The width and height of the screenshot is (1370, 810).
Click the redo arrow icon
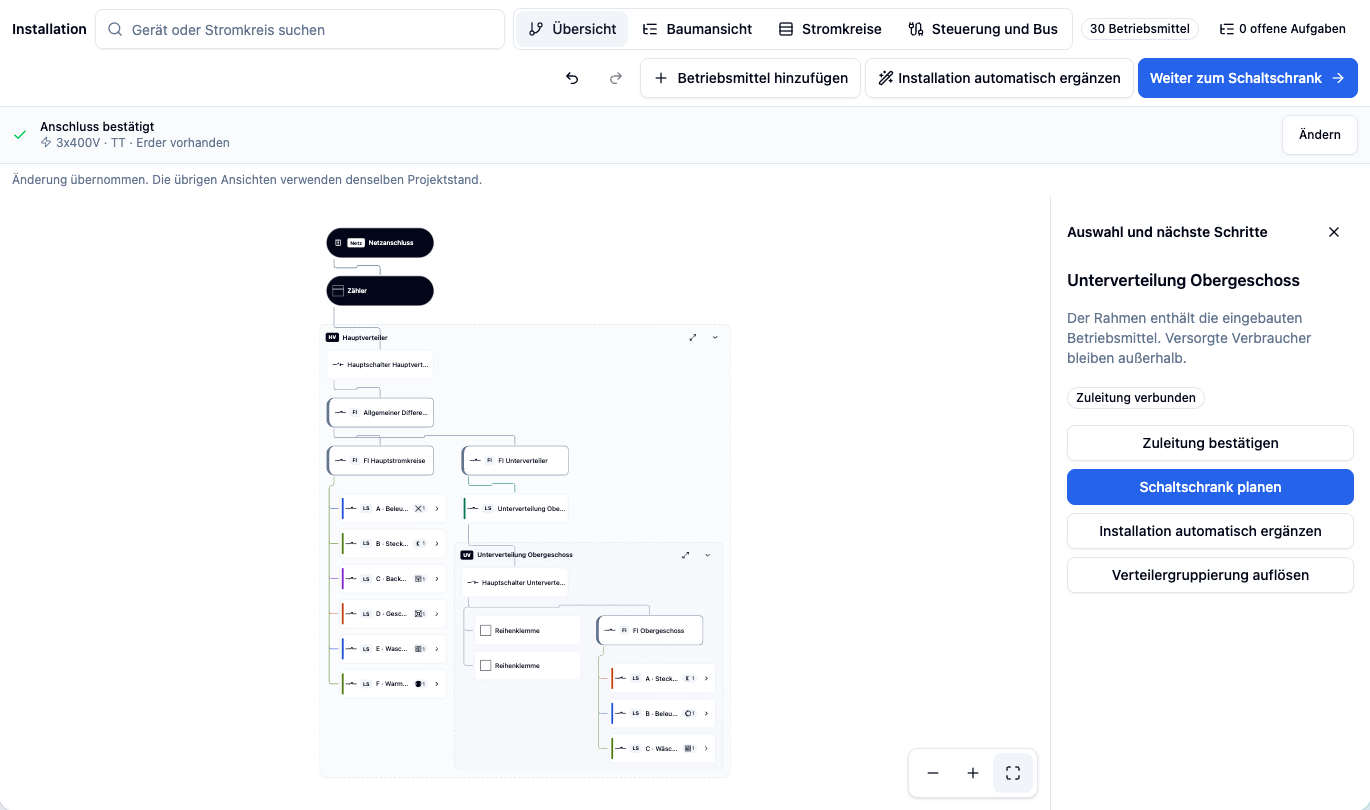click(x=616, y=78)
